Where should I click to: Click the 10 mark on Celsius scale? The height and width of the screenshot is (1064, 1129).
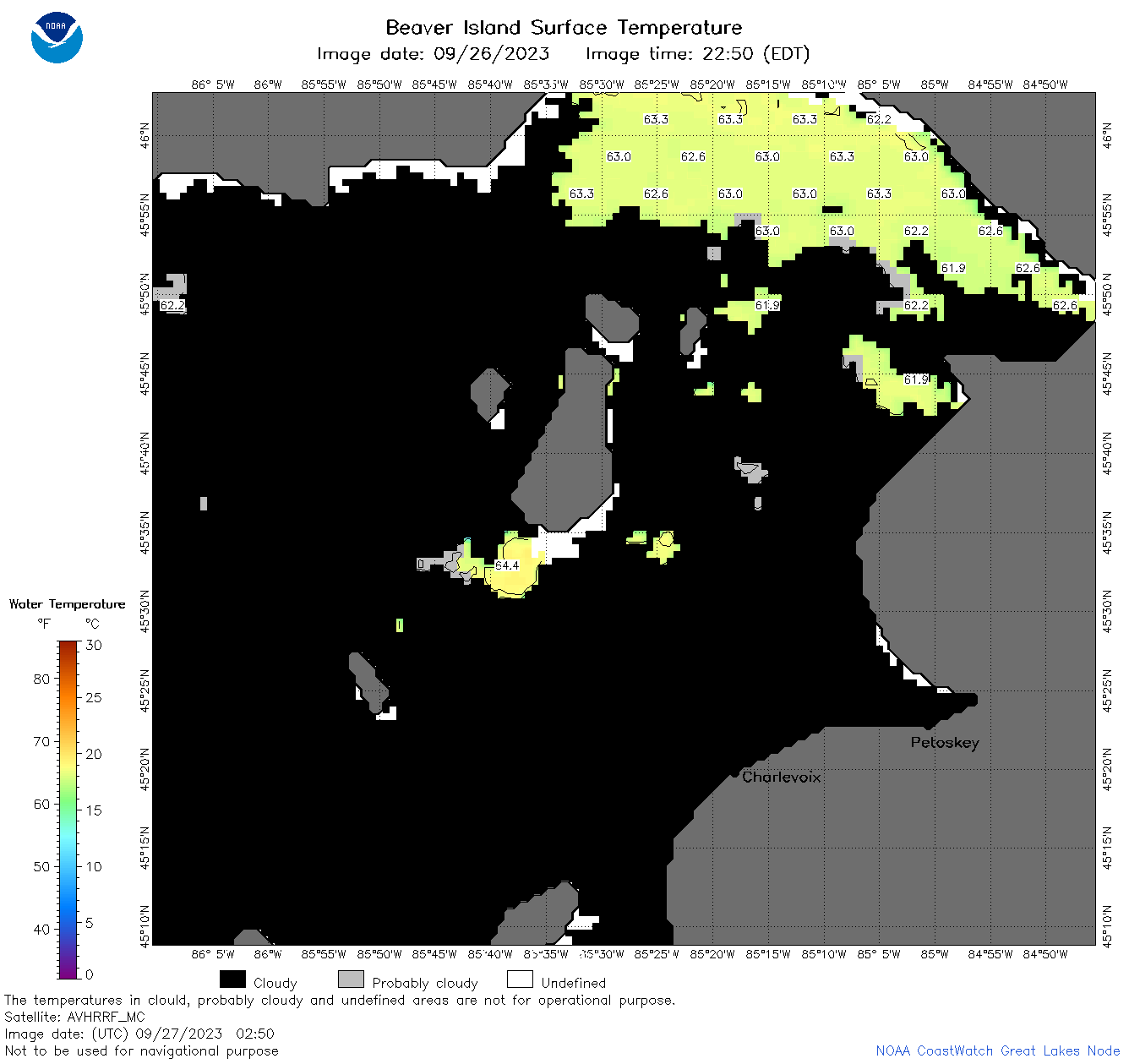coord(94,866)
